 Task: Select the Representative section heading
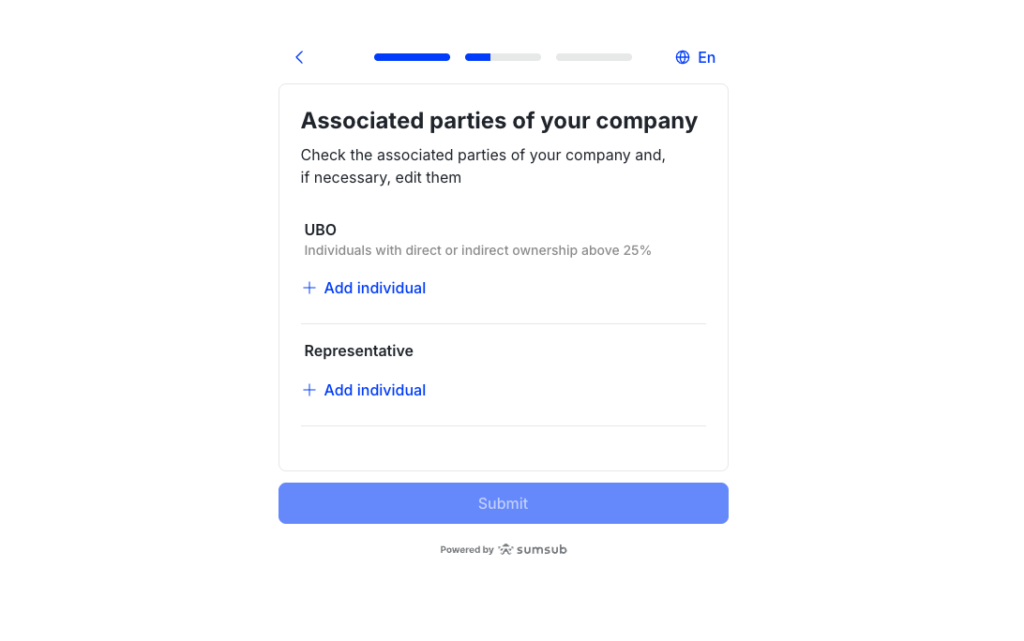tap(359, 351)
